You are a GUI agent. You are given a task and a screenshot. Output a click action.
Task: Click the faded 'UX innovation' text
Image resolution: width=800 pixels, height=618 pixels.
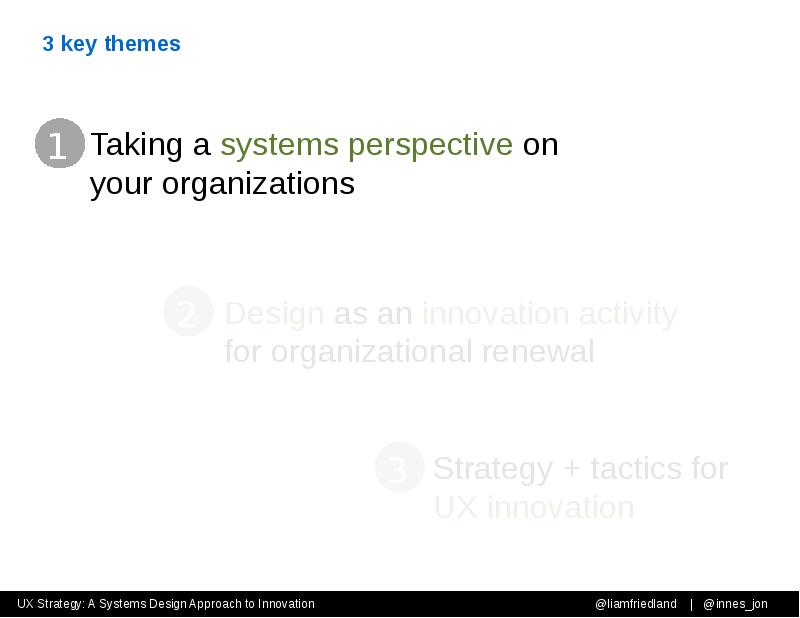click(x=534, y=508)
